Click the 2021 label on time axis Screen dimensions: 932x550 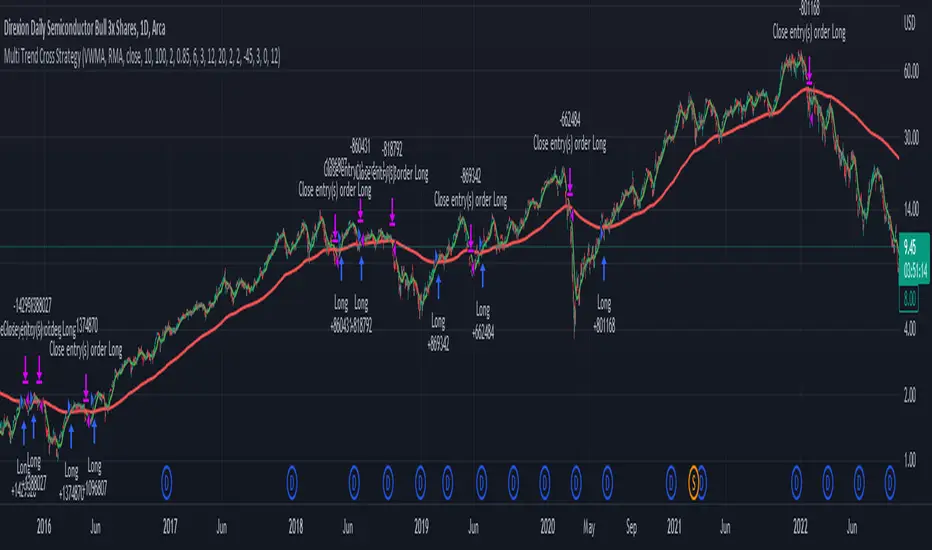(674, 526)
